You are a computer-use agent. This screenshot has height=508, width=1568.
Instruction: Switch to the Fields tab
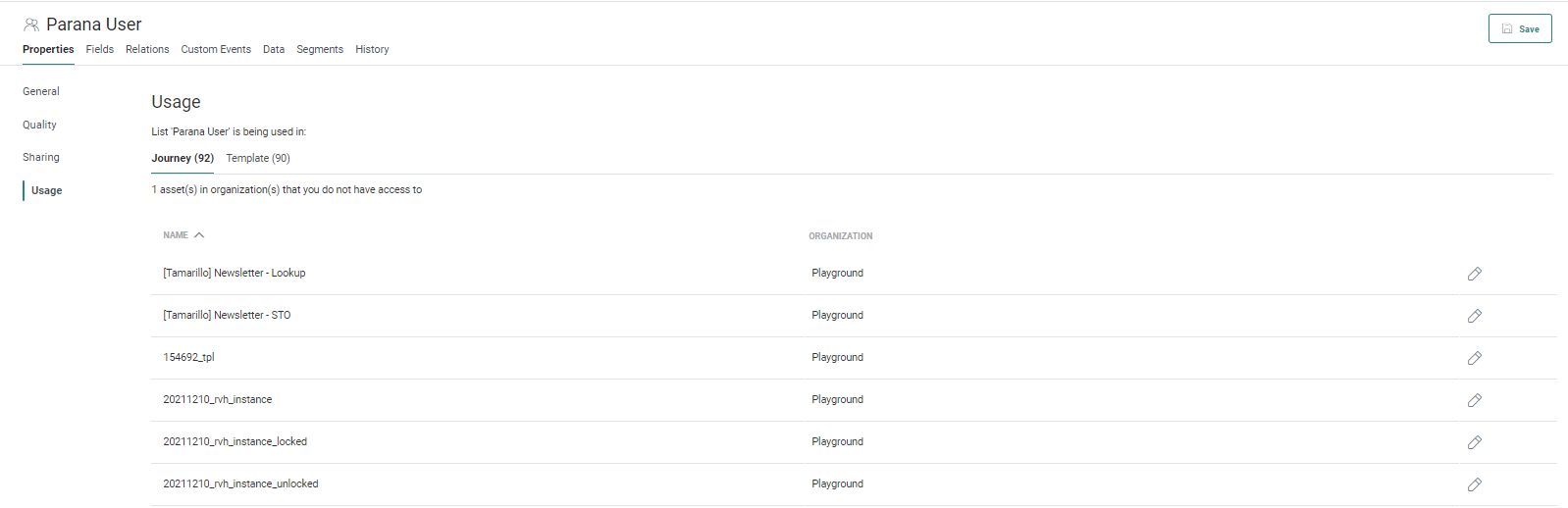pyautogui.click(x=99, y=49)
